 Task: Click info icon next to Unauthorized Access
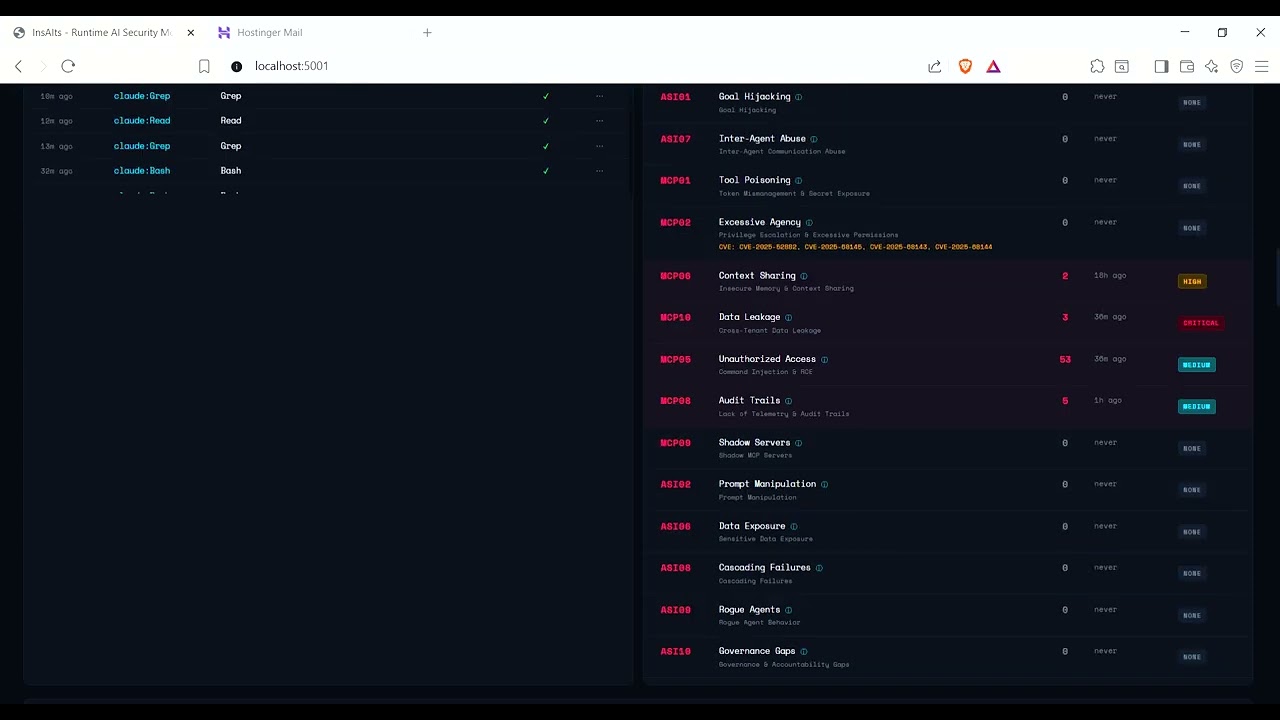[x=824, y=359]
